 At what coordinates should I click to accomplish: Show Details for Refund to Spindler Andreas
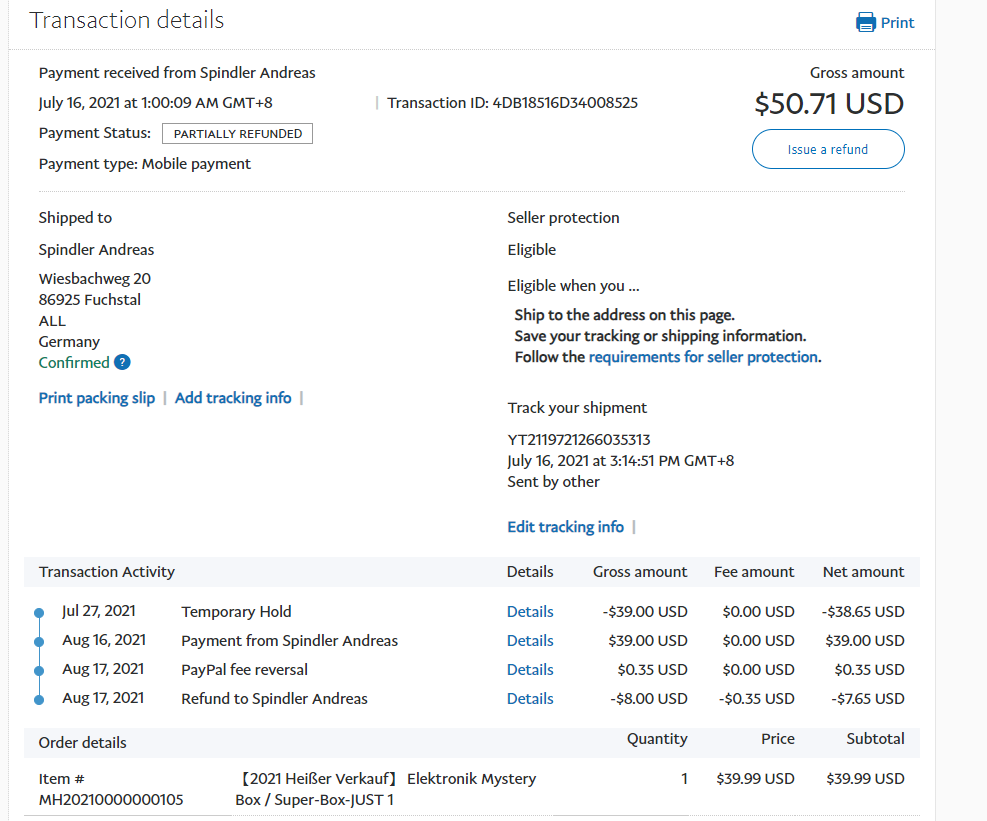[x=530, y=699]
